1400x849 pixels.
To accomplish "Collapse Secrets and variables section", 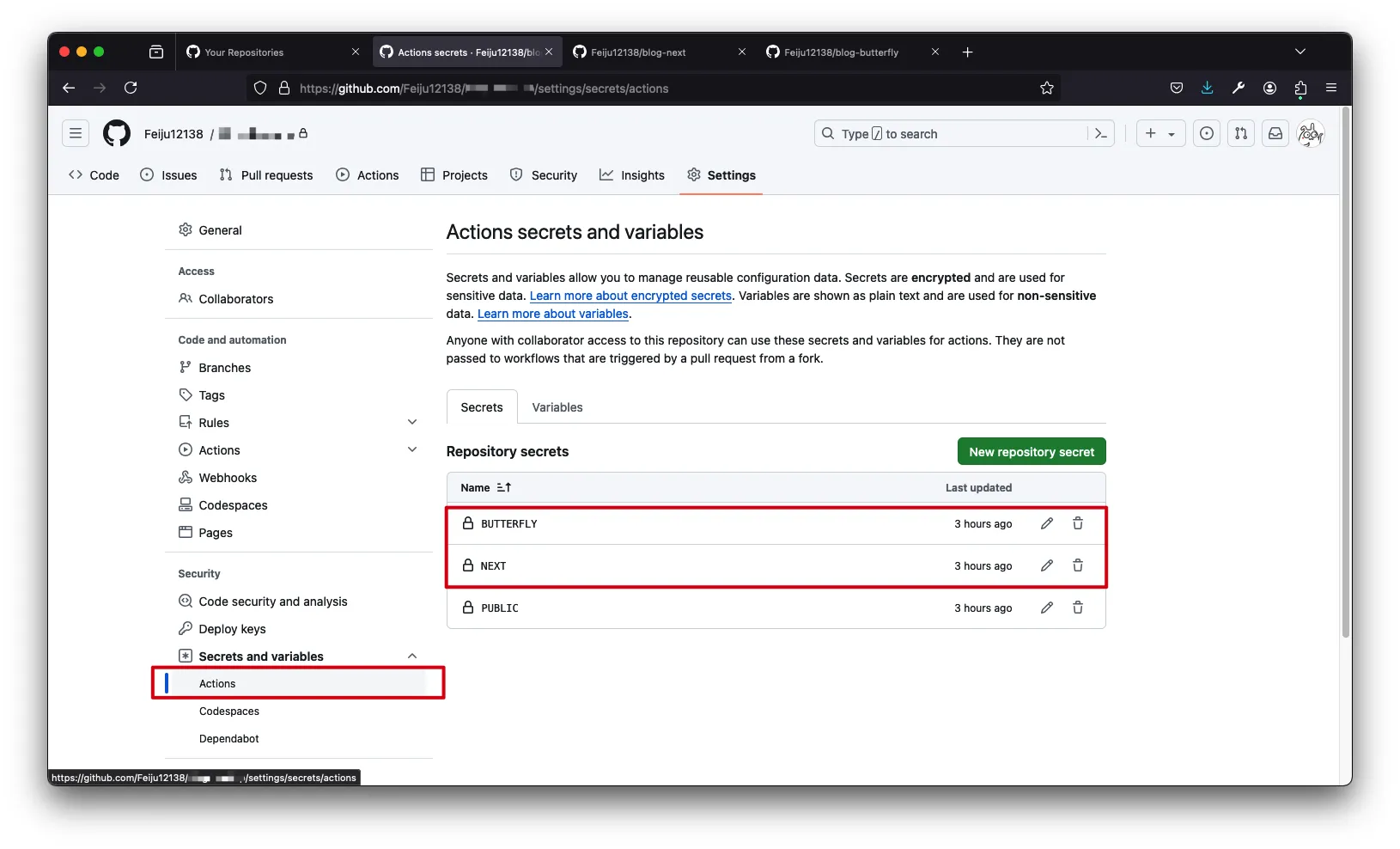I will click(x=412, y=657).
